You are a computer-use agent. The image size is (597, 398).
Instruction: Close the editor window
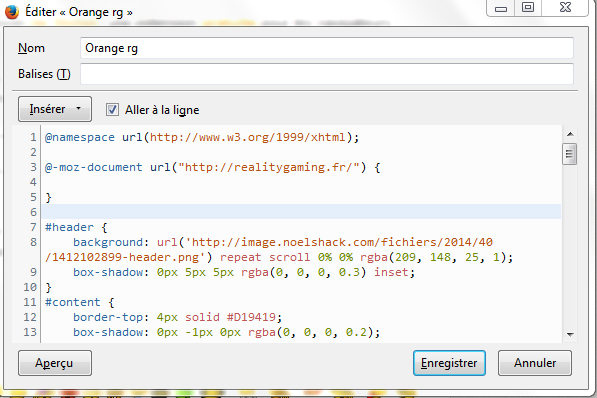(x=565, y=8)
